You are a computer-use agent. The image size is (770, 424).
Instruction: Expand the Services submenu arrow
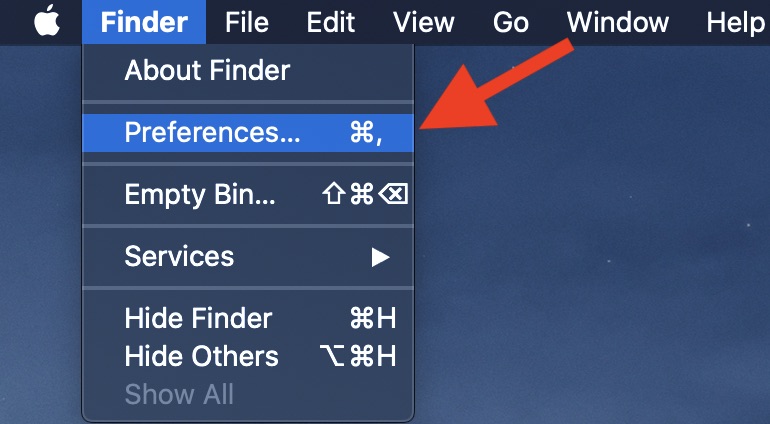(380, 257)
